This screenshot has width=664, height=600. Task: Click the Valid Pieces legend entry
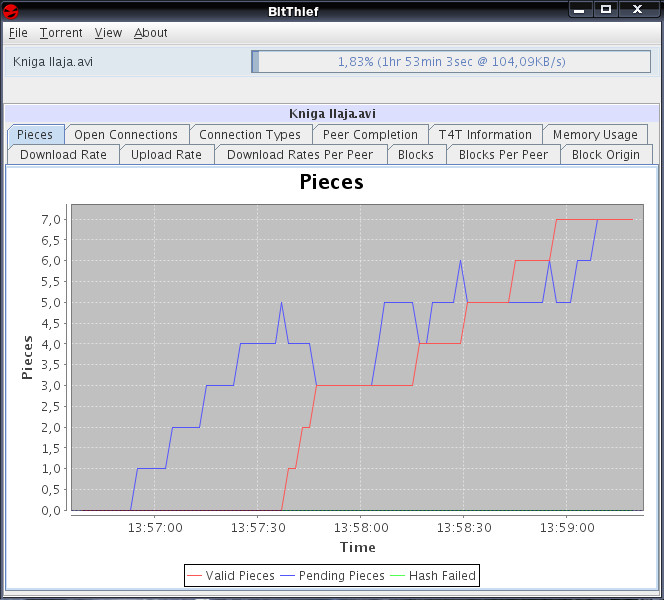[x=231, y=575]
